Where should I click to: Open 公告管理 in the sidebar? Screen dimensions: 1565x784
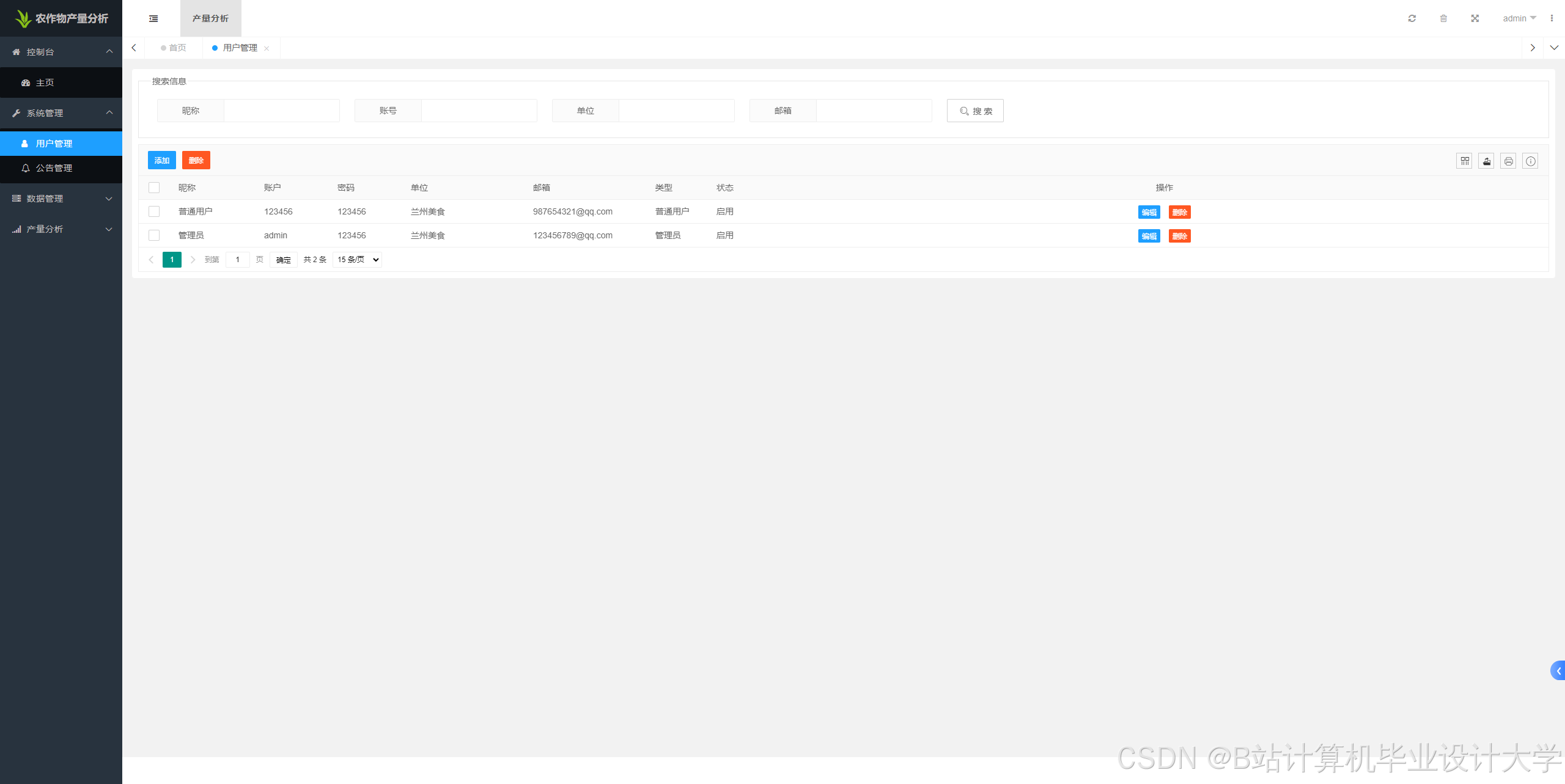click(54, 168)
